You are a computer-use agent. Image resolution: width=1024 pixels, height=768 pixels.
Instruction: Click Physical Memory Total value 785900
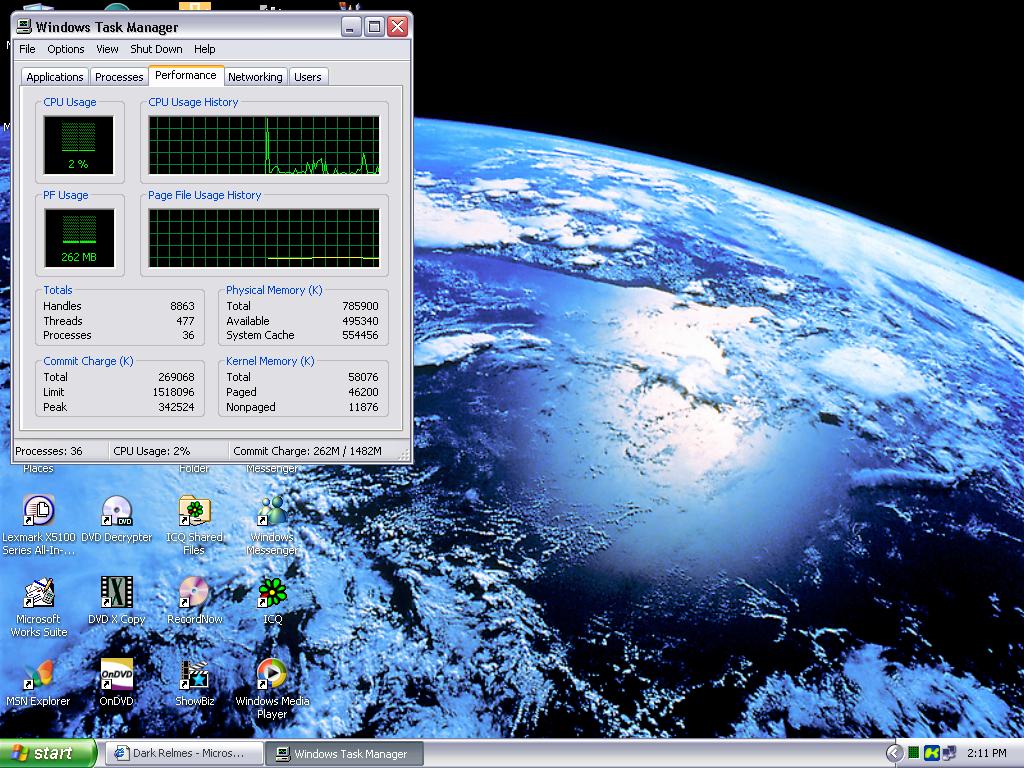[x=360, y=306]
